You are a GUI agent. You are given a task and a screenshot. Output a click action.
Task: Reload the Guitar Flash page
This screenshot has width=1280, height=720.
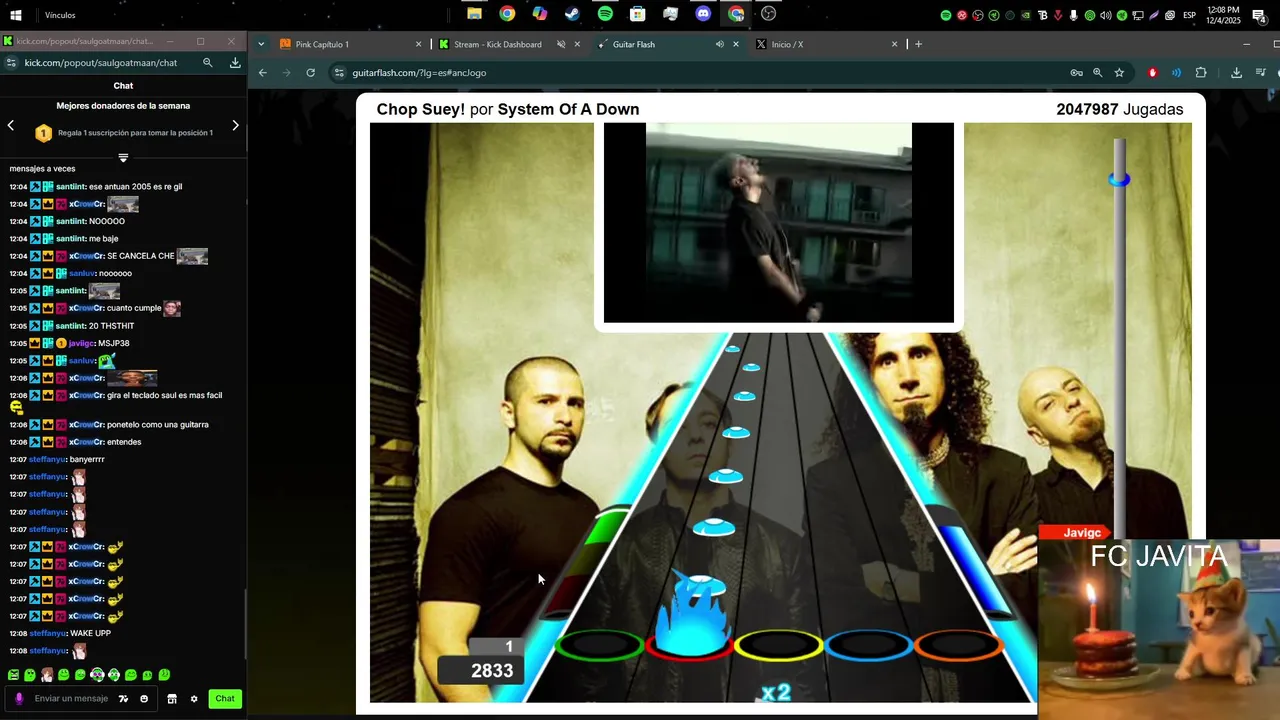click(x=311, y=73)
